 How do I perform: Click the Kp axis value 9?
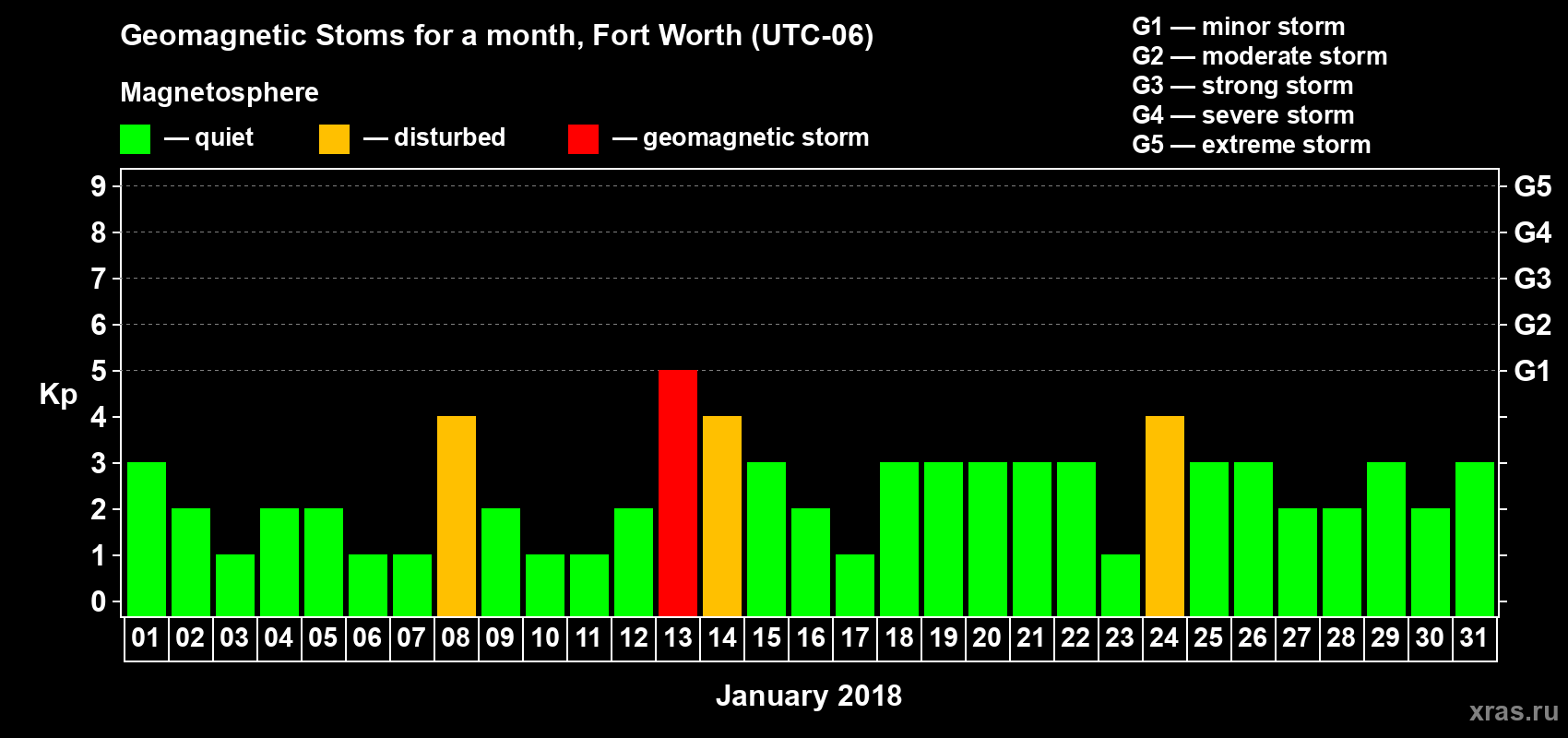[x=99, y=186]
